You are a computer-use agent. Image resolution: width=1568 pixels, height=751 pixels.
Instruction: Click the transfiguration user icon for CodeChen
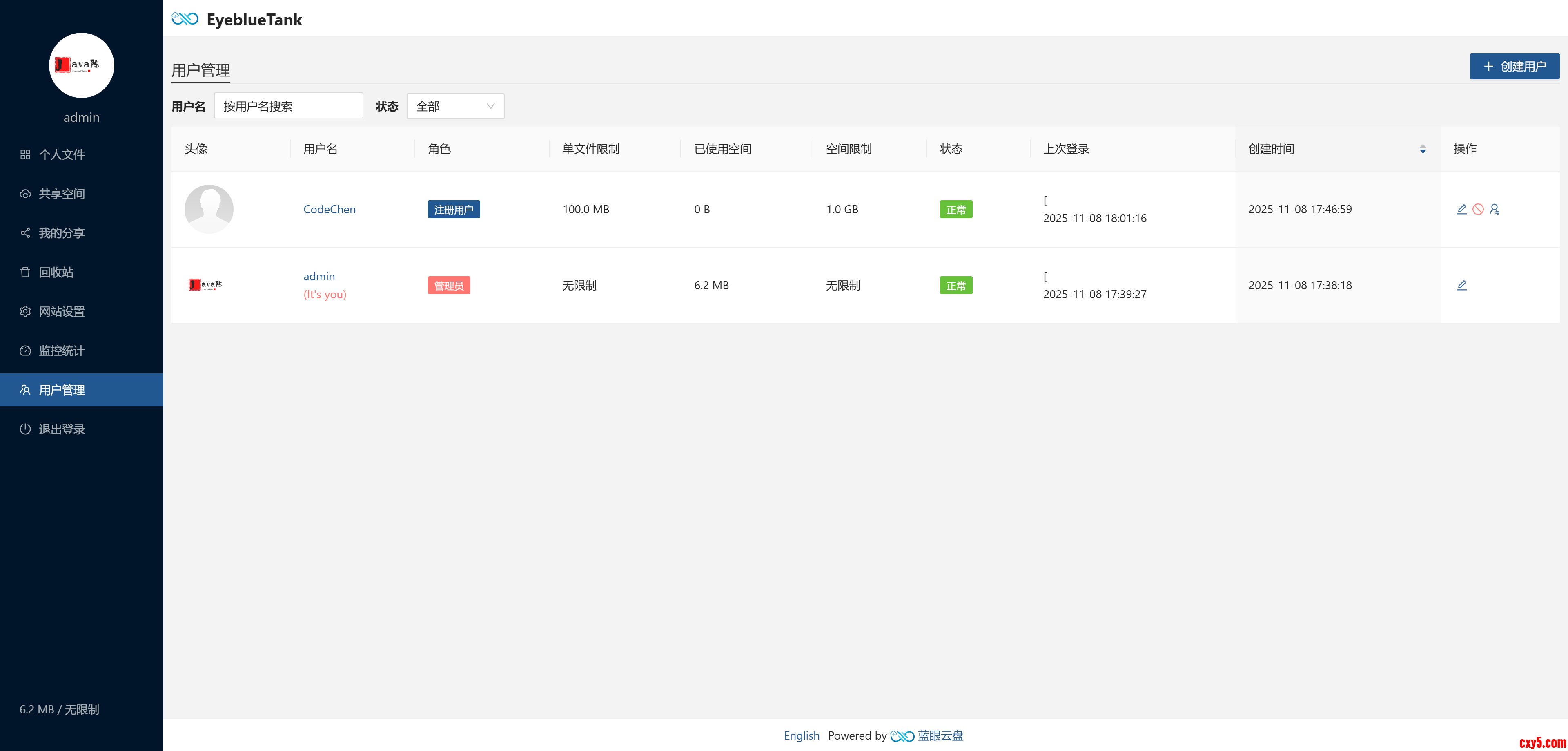(x=1494, y=209)
